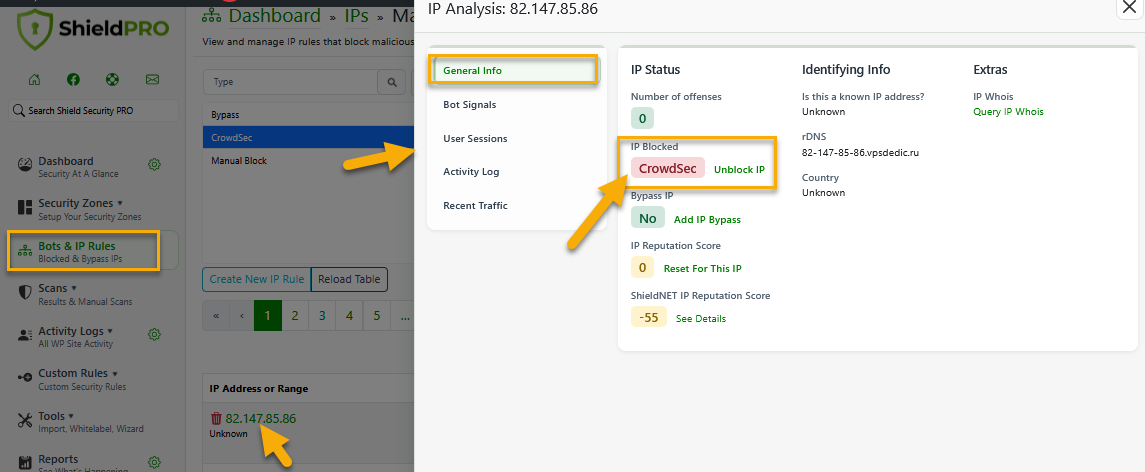This screenshot has height=472, width=1145.
Task: Click the Type filter input field
Action: (x=290, y=83)
